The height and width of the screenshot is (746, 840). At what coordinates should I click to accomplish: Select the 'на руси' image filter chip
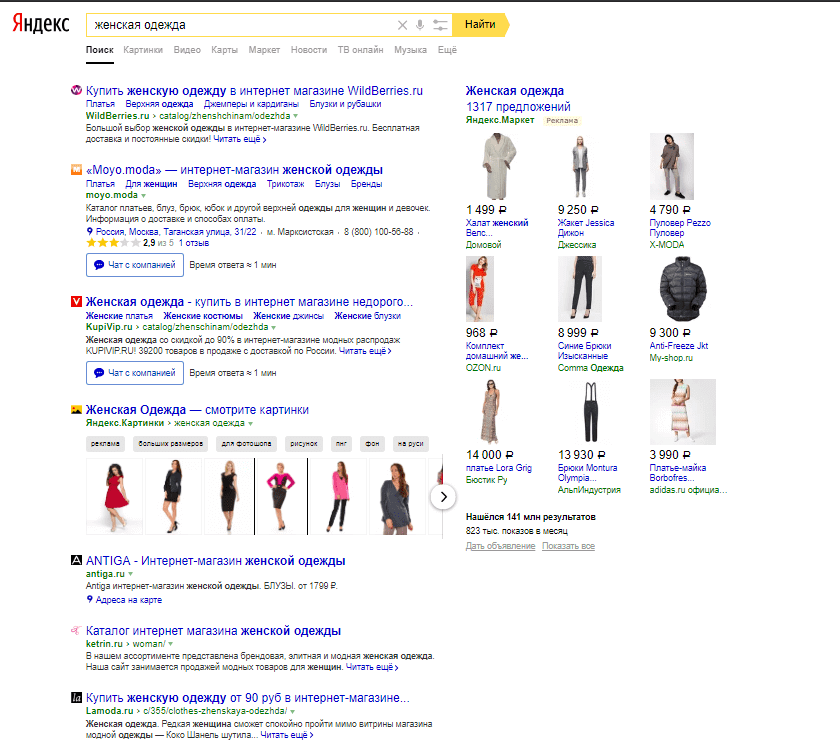[x=411, y=443]
